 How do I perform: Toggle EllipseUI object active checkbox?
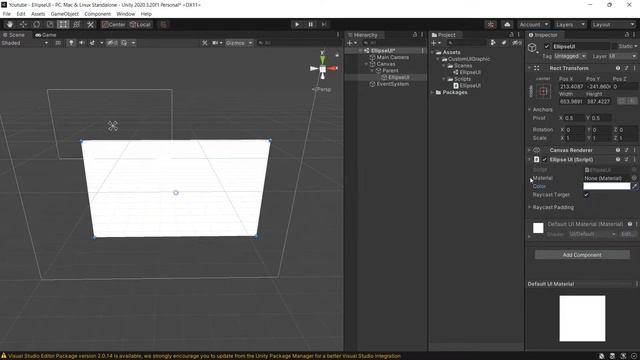pos(547,47)
